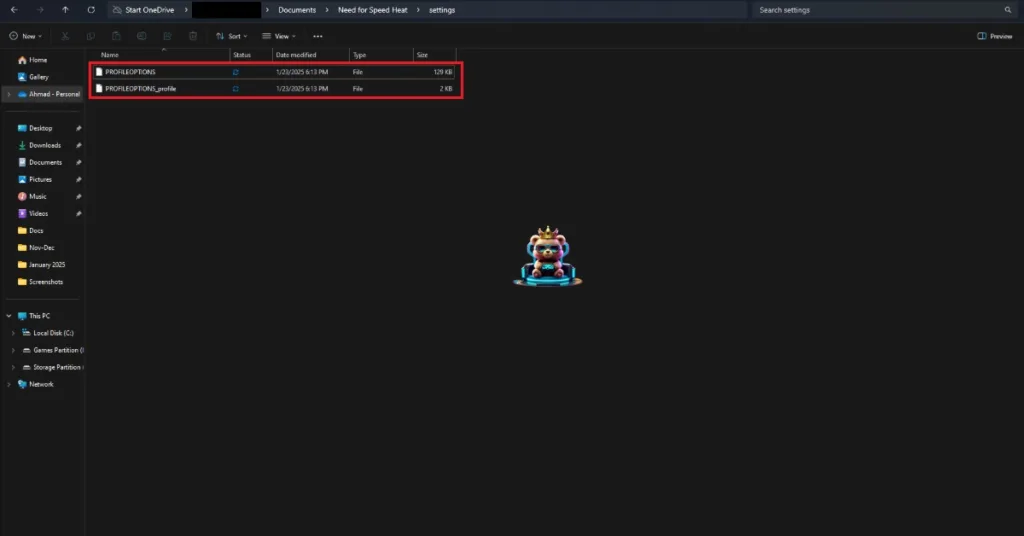Image resolution: width=1024 pixels, height=536 pixels.
Task: Refresh the settings folder view
Action: [91, 10]
